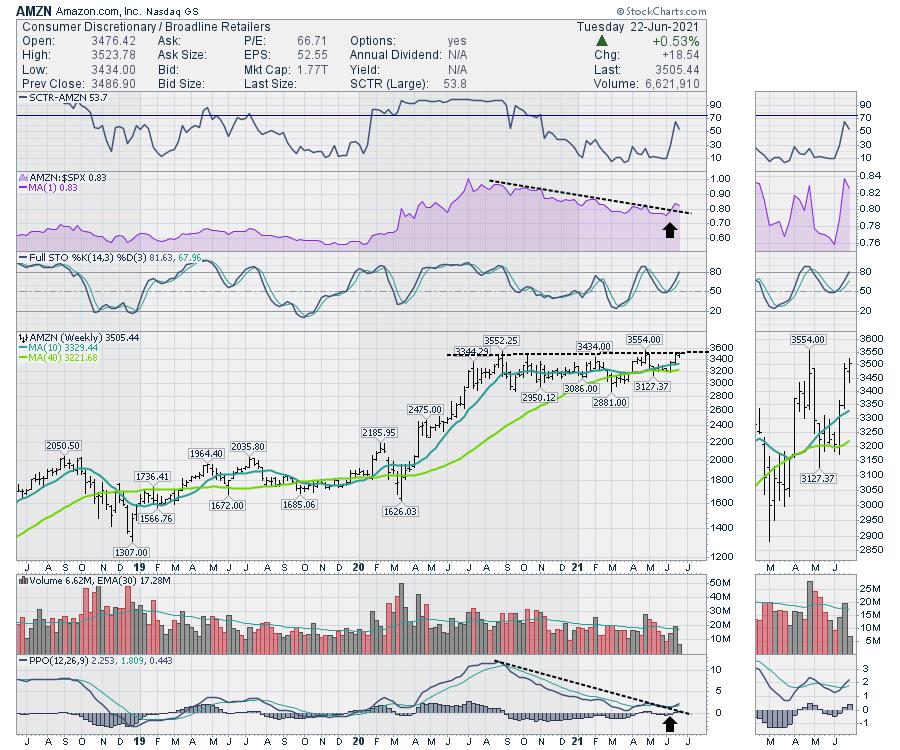Click the Volume value 6,621,910

(672, 84)
